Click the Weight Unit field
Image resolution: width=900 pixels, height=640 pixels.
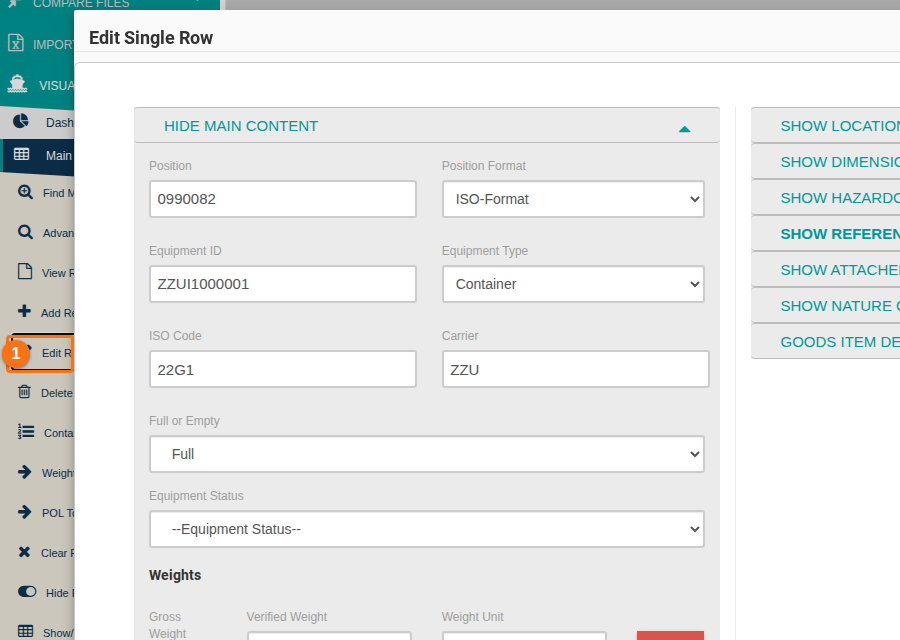tap(524, 635)
